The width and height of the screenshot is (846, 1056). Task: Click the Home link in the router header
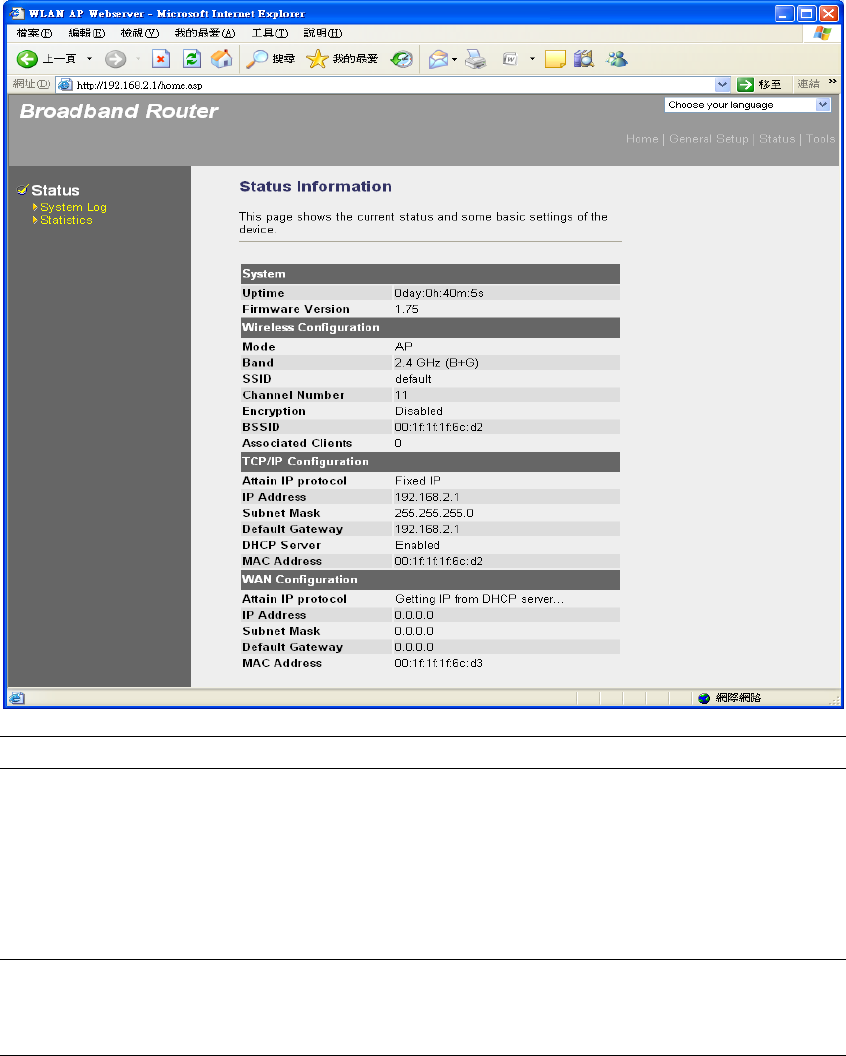coord(642,139)
